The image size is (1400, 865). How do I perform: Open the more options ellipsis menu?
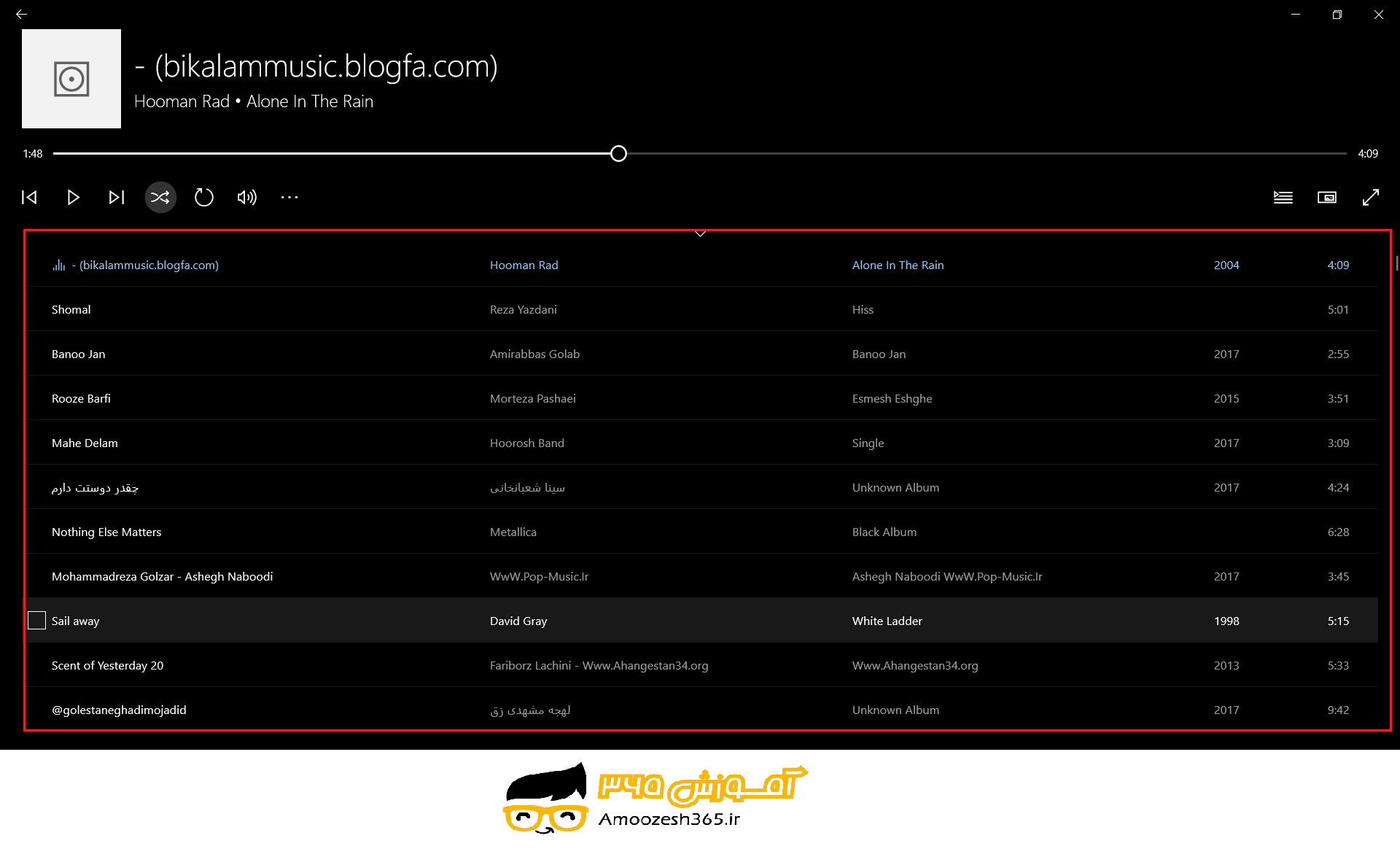(289, 197)
